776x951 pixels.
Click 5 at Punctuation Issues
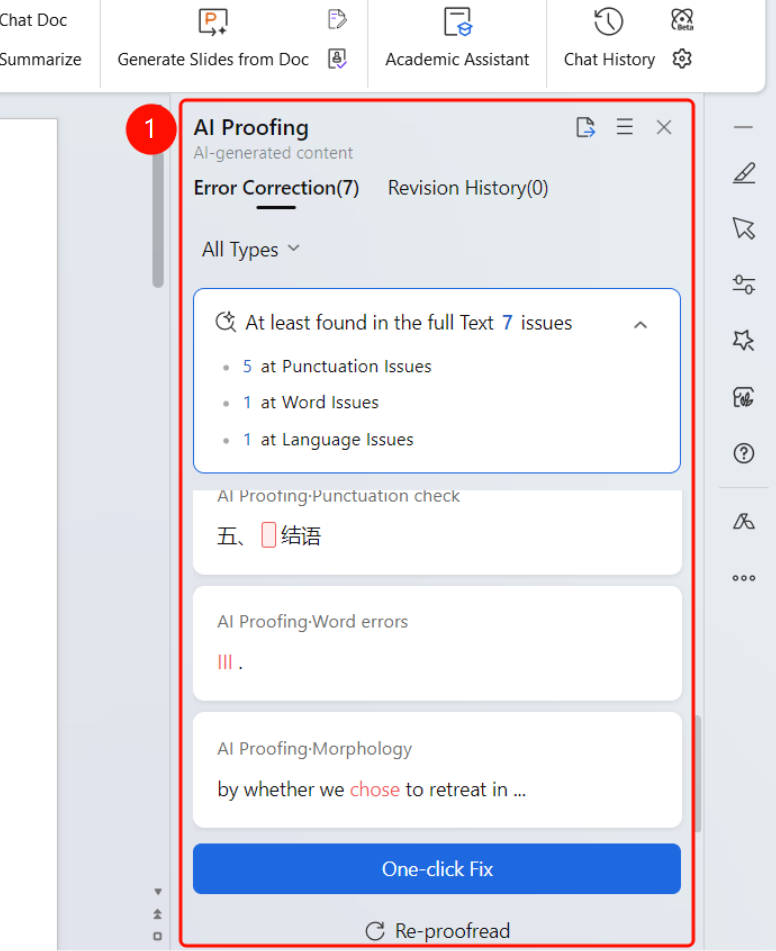[337, 366]
